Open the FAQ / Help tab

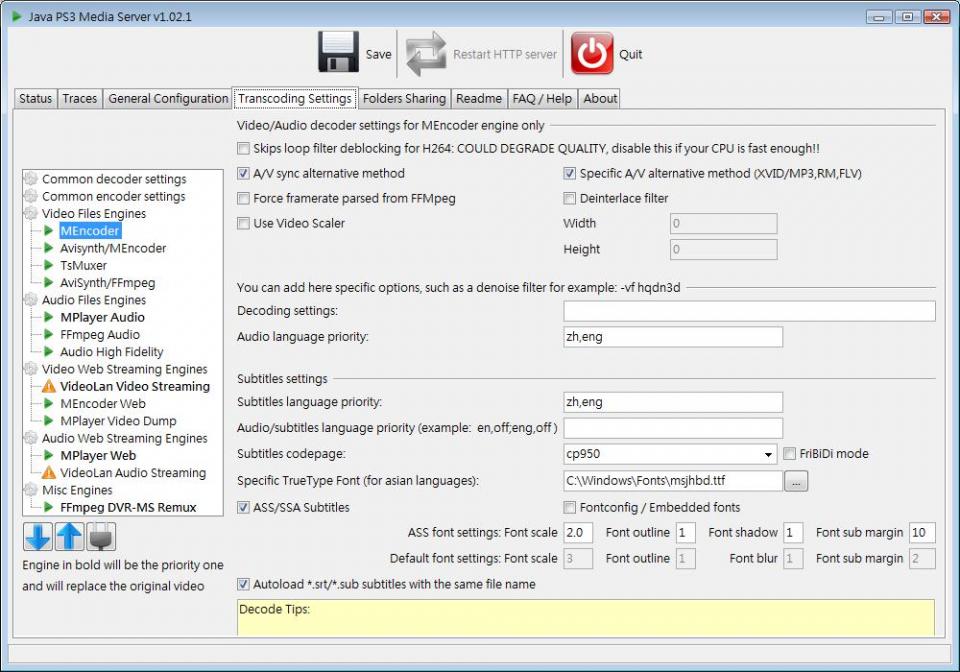[x=542, y=99]
